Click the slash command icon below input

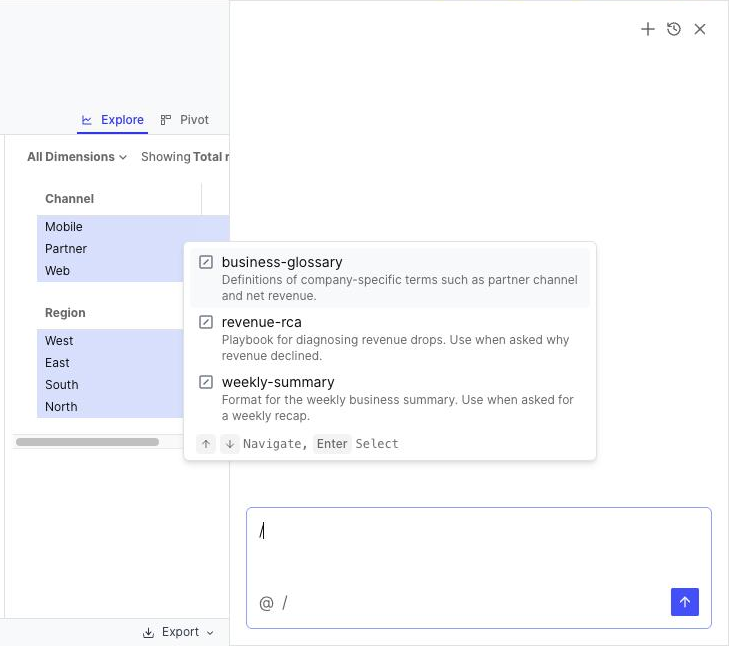[285, 603]
